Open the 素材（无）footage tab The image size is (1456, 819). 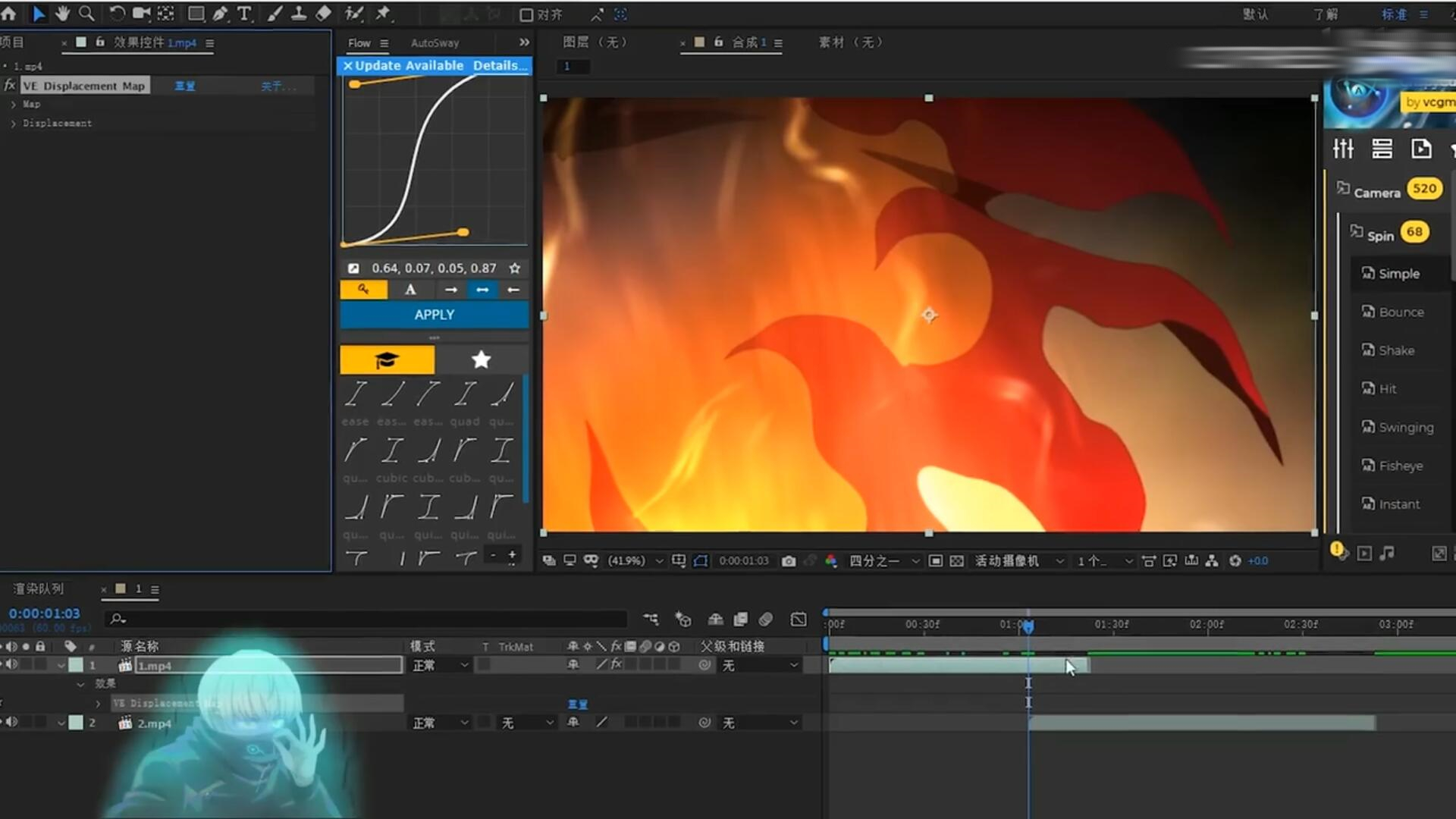coord(851,42)
